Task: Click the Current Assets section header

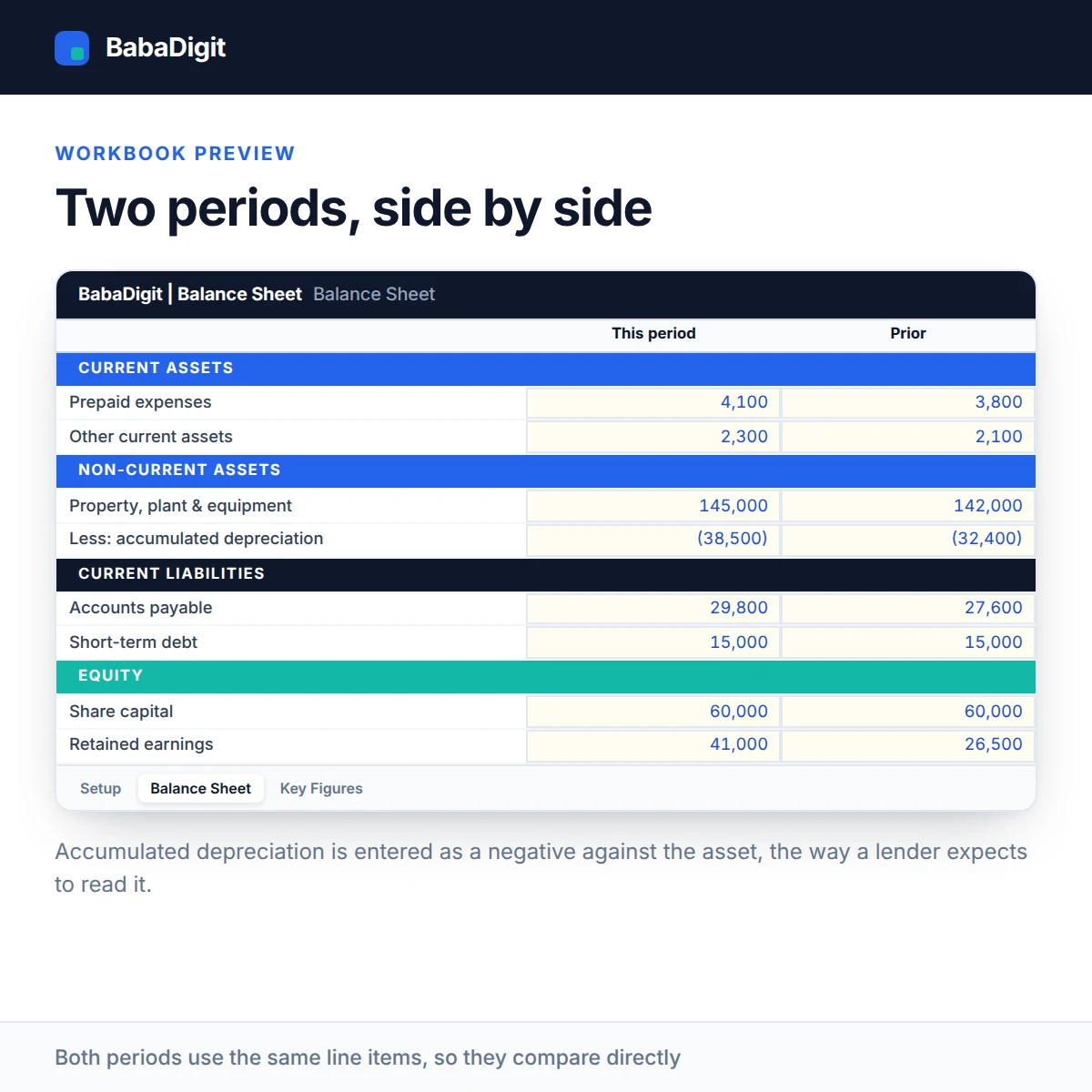Action: pos(546,369)
